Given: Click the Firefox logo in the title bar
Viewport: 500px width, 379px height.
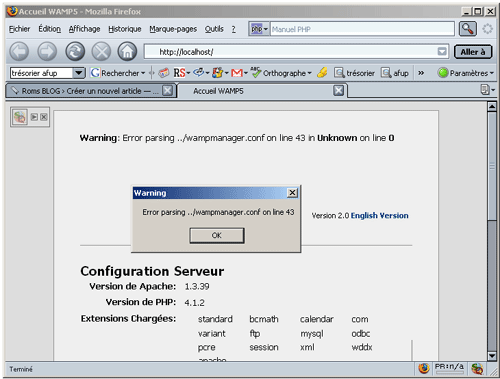Looking at the screenshot, I should (12, 11).
